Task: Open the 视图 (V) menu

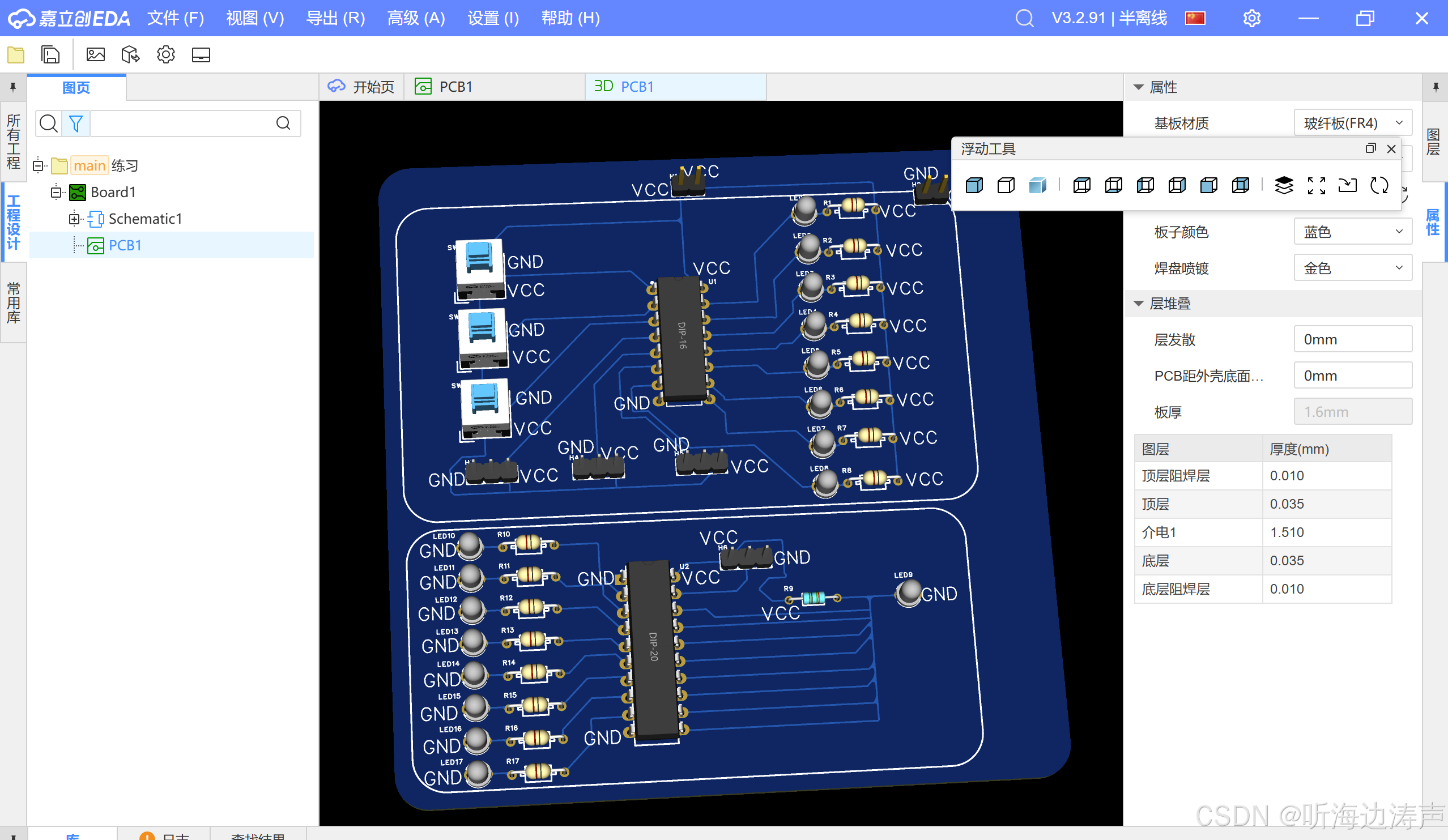Action: [255, 18]
